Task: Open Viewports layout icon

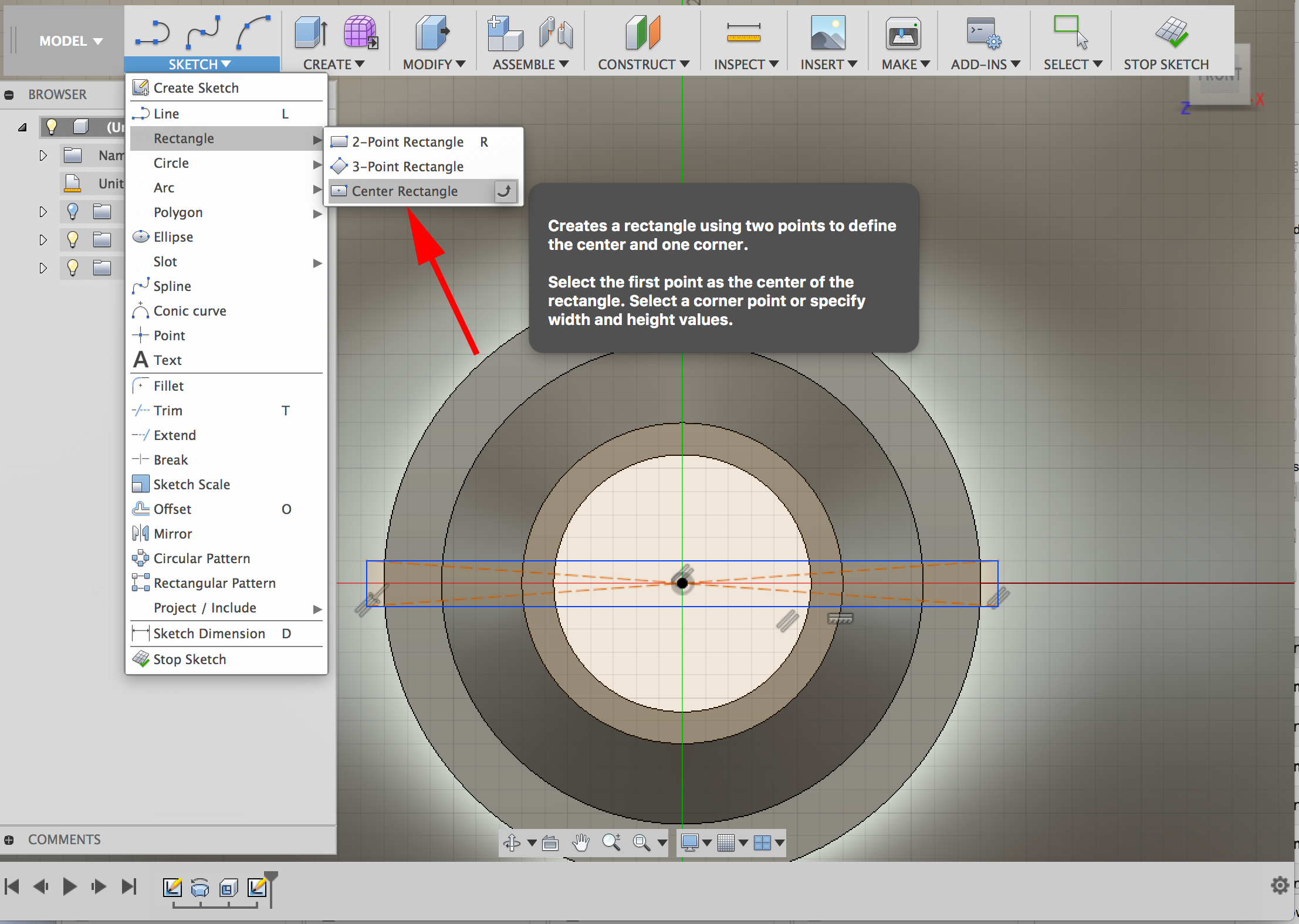Action: coord(762,843)
